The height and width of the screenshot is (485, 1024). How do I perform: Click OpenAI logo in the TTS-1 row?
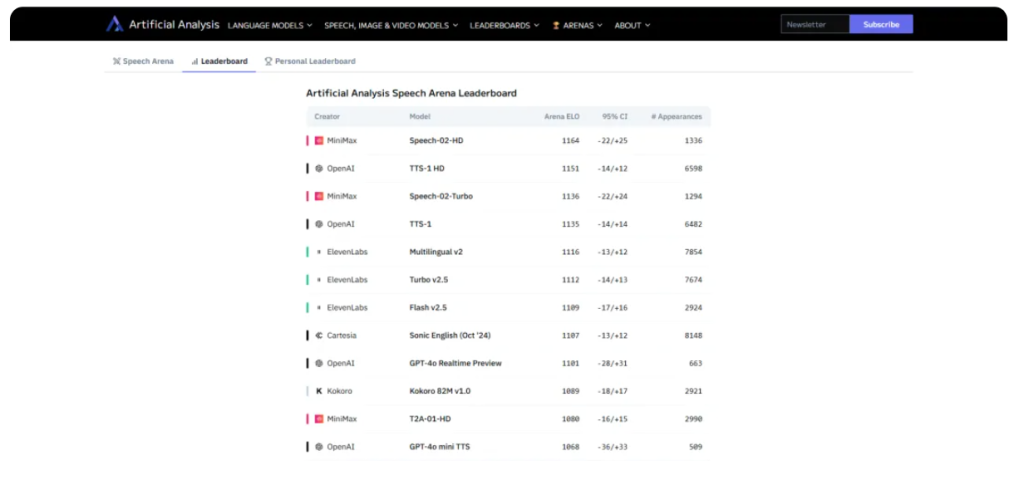tap(319, 224)
